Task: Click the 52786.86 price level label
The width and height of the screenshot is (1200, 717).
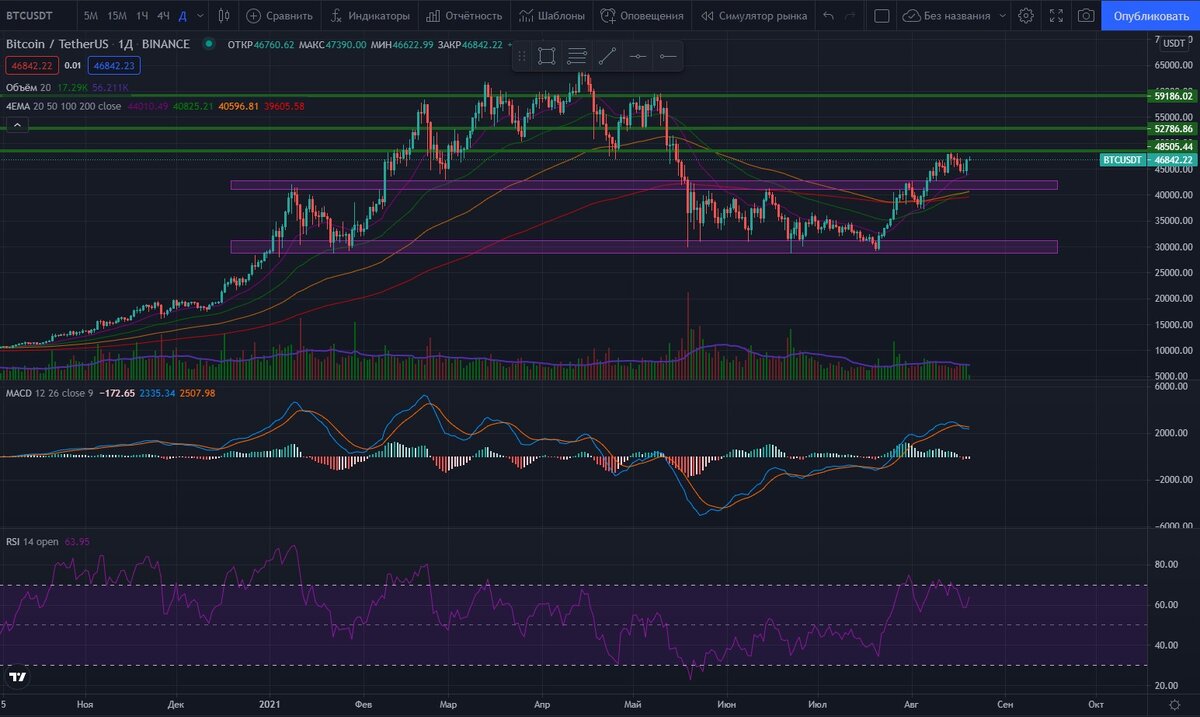Action: (1174, 129)
